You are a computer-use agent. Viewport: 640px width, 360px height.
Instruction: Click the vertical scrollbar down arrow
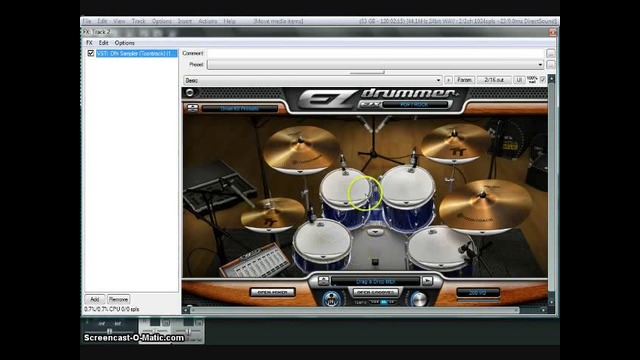click(551, 302)
